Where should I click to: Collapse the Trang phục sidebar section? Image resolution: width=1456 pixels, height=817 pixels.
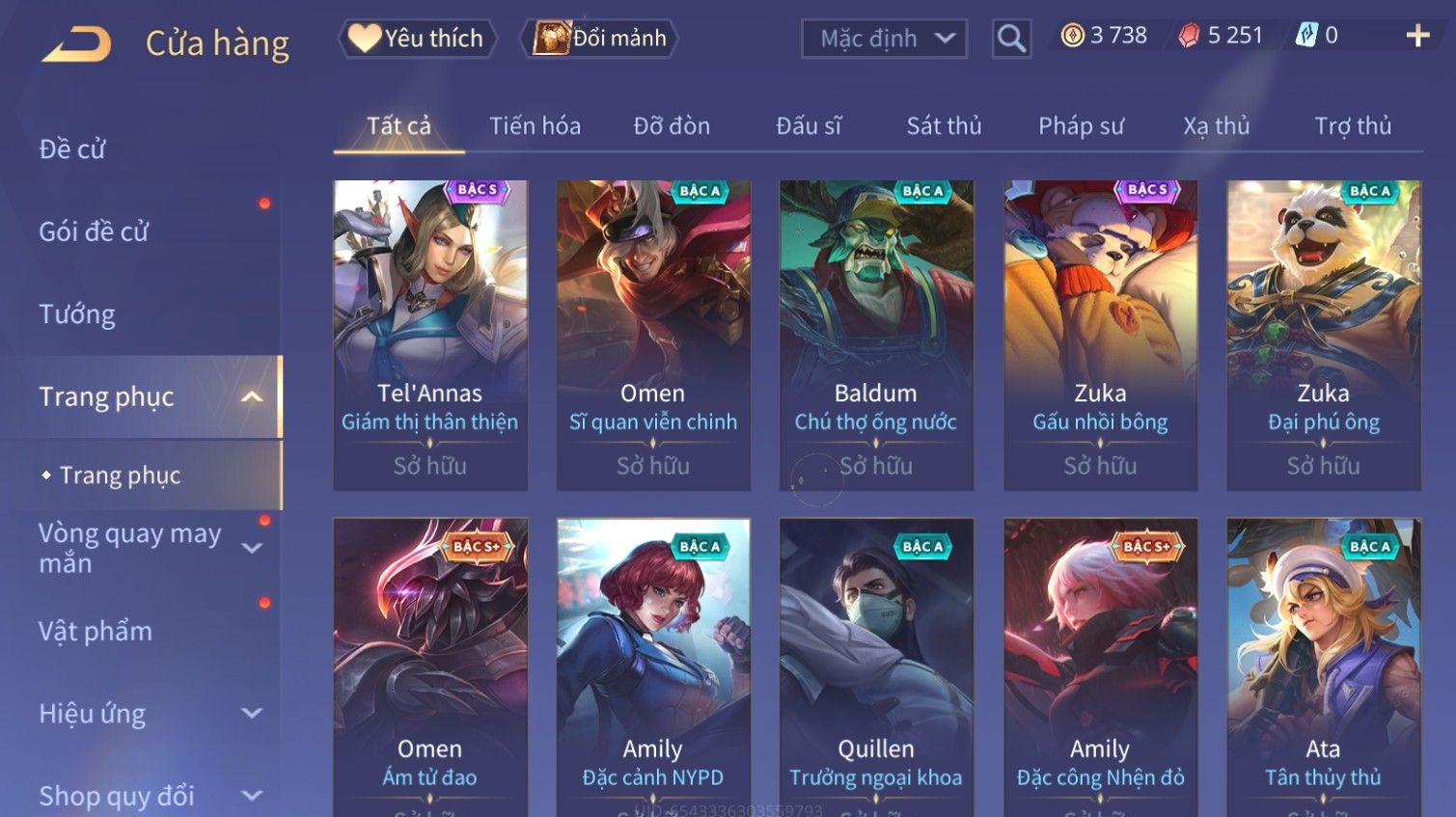pyautogui.click(x=252, y=396)
